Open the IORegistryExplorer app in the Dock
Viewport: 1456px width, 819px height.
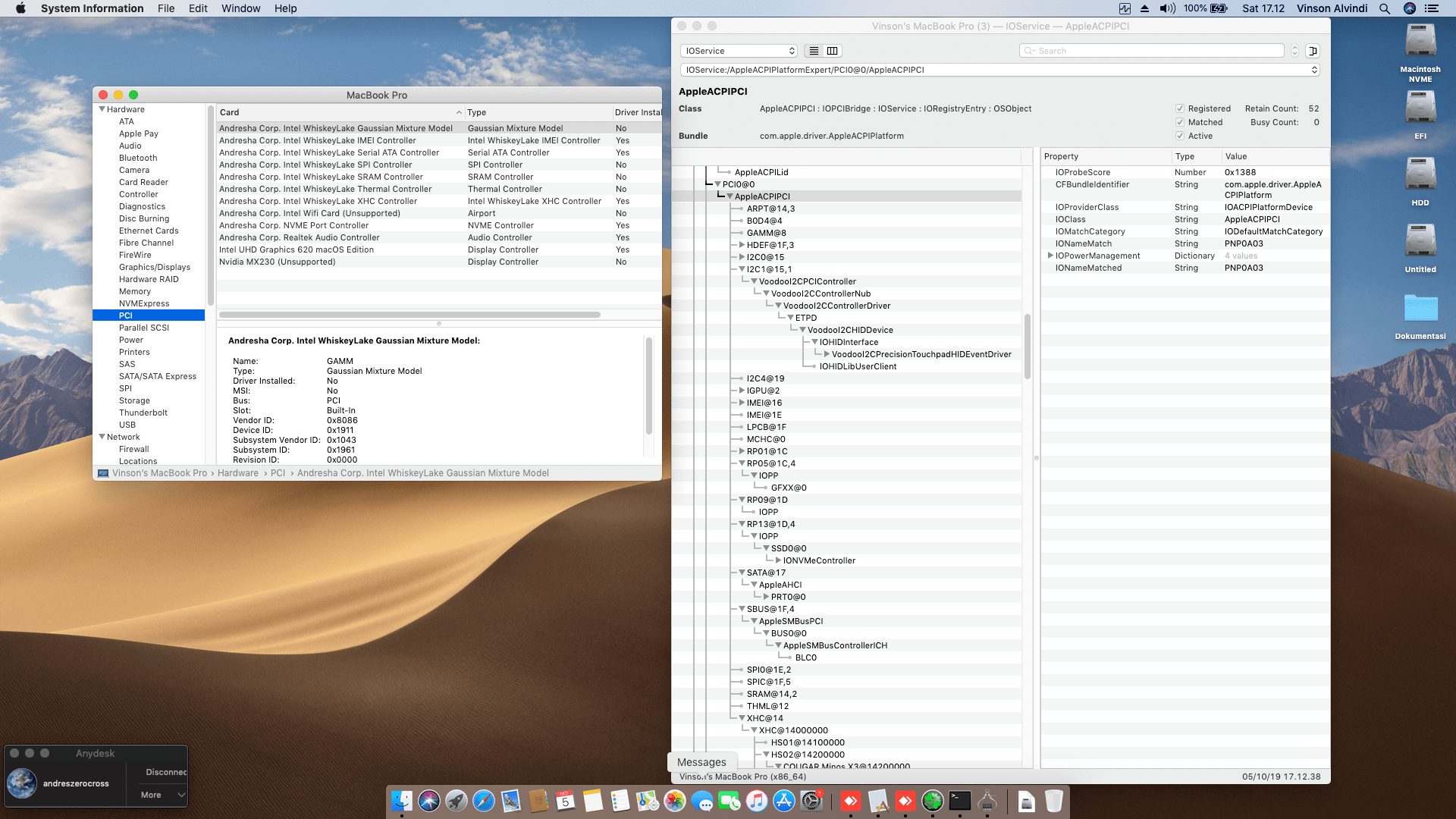[x=986, y=802]
